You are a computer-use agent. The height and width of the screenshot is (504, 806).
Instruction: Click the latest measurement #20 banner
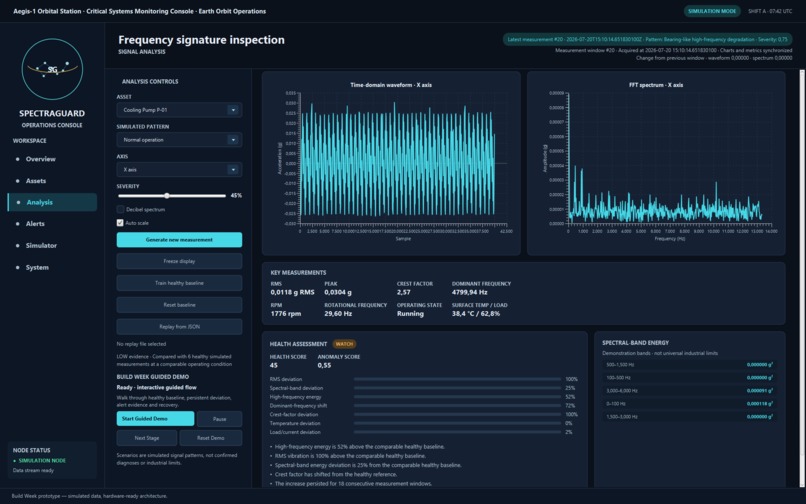pos(647,39)
